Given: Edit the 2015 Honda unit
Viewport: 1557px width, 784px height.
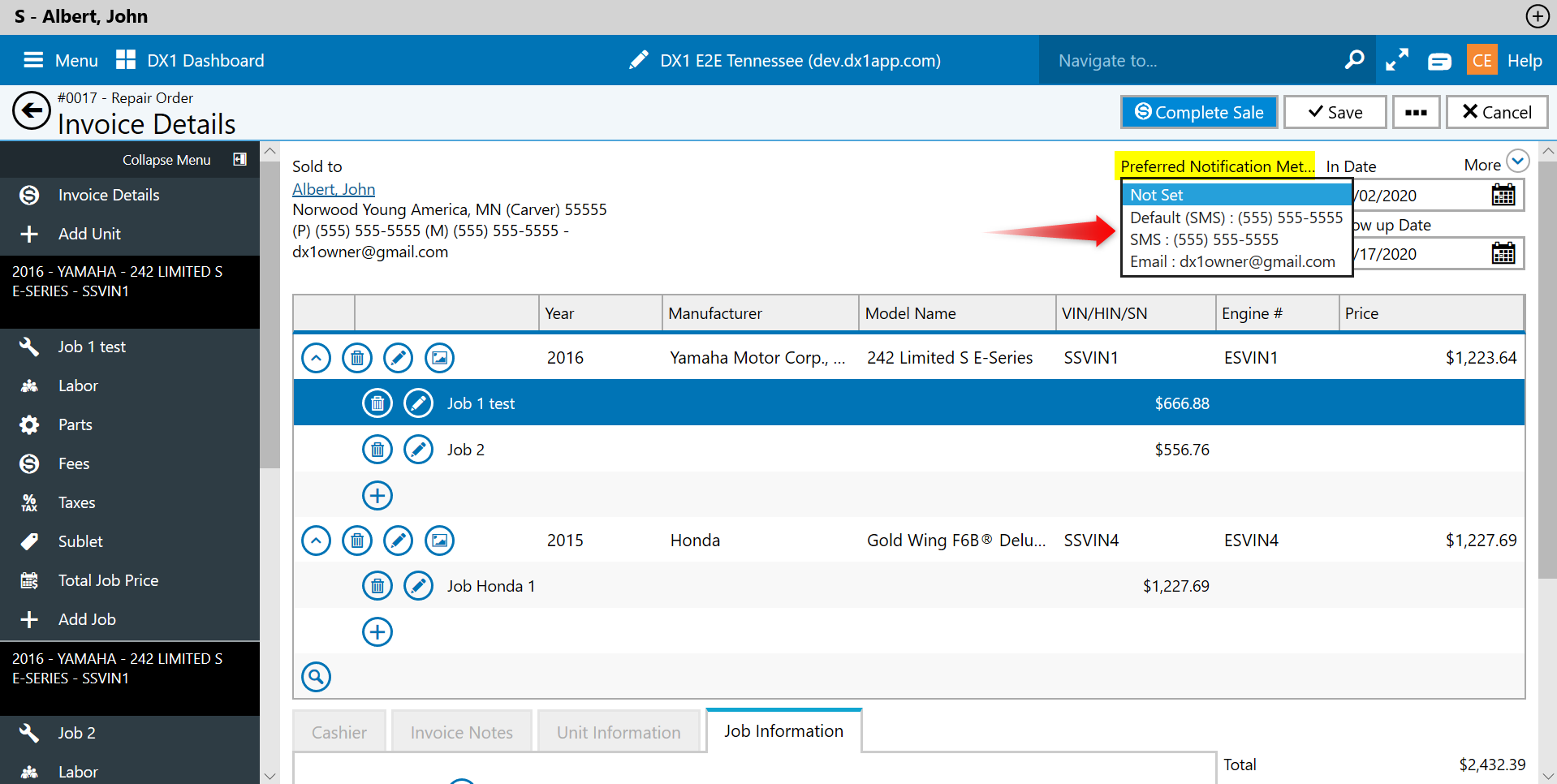Looking at the screenshot, I should (x=398, y=541).
